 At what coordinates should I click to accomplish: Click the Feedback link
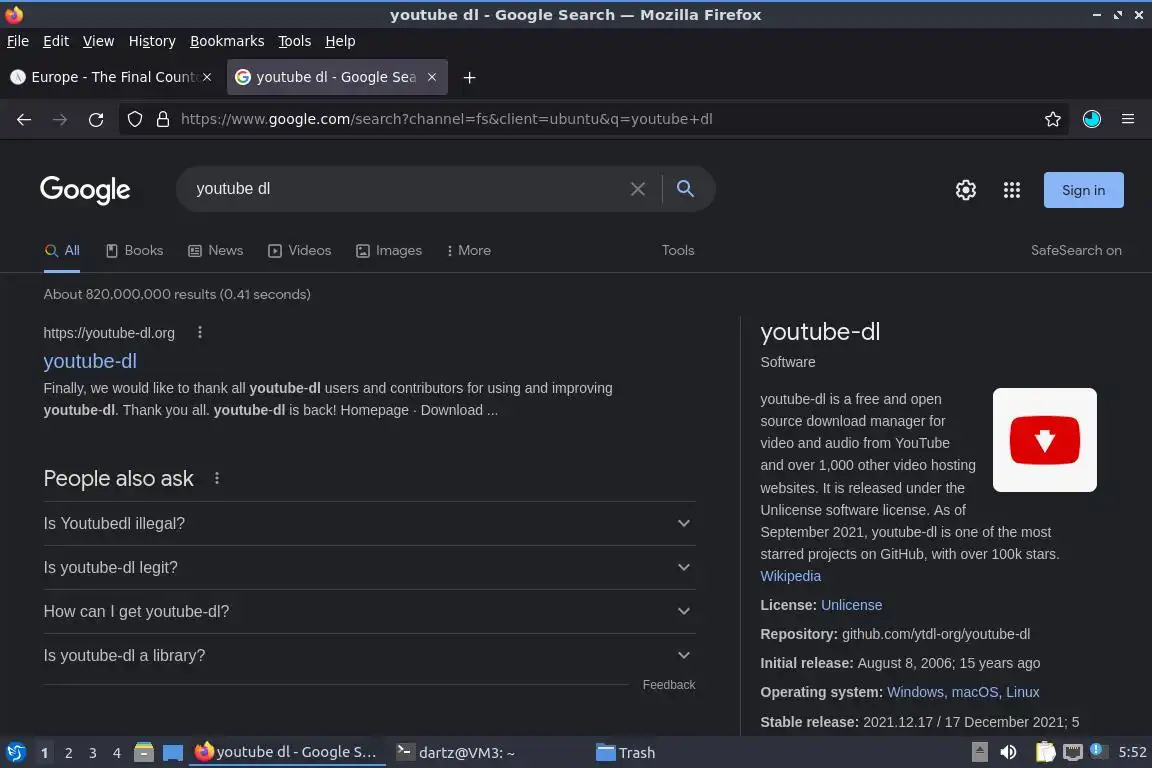[x=669, y=685]
